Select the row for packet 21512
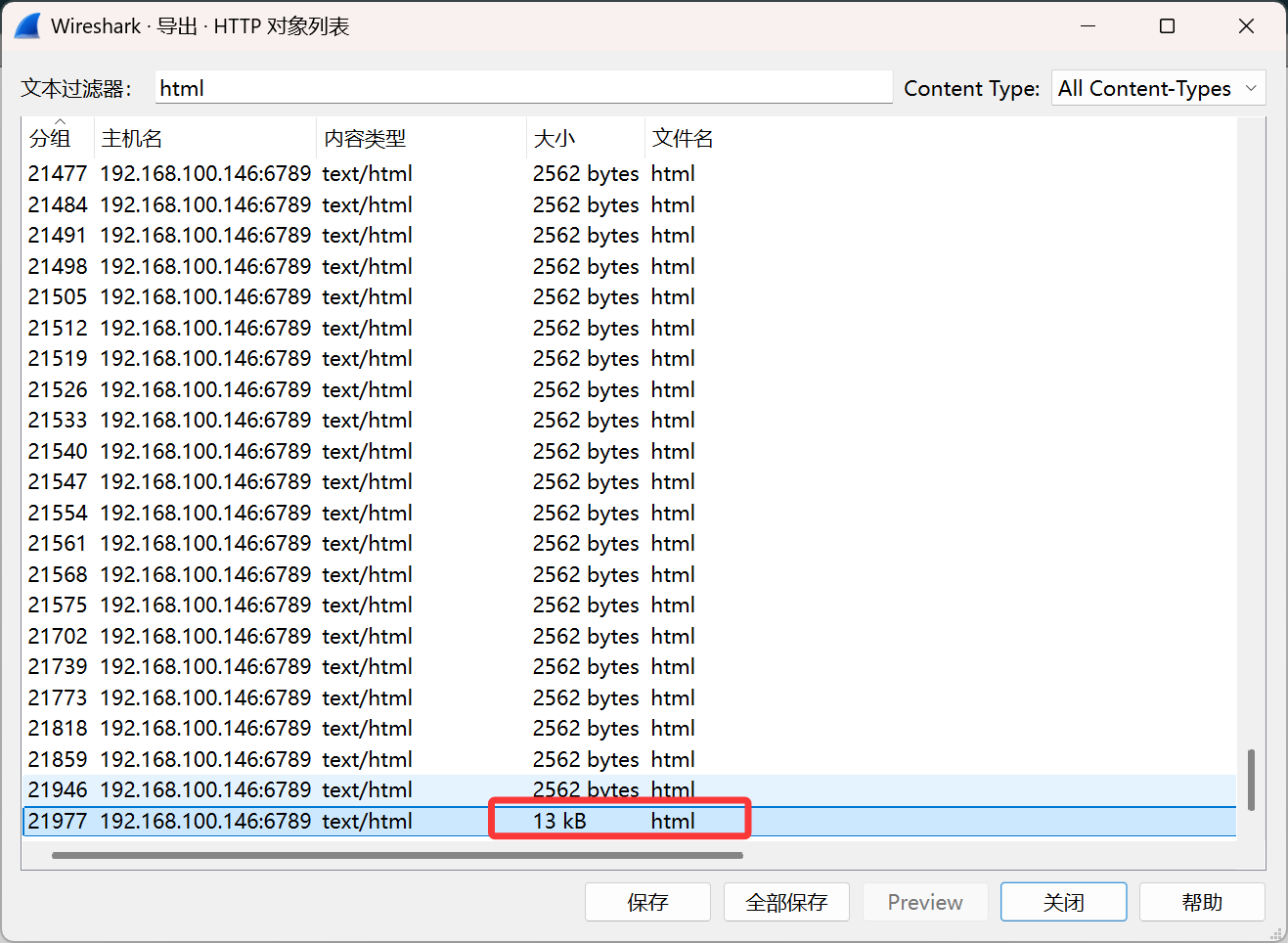This screenshot has height=943, width=1288. point(629,328)
